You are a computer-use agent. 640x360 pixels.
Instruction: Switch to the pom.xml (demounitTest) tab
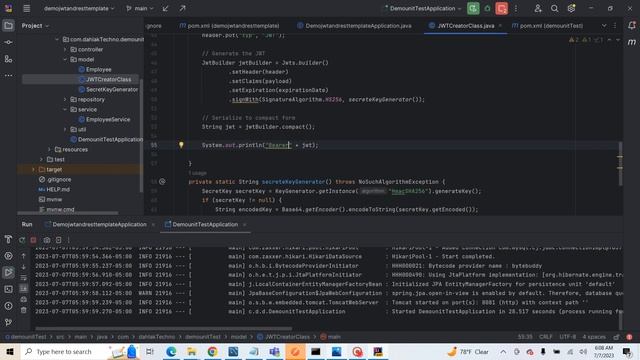point(547,26)
